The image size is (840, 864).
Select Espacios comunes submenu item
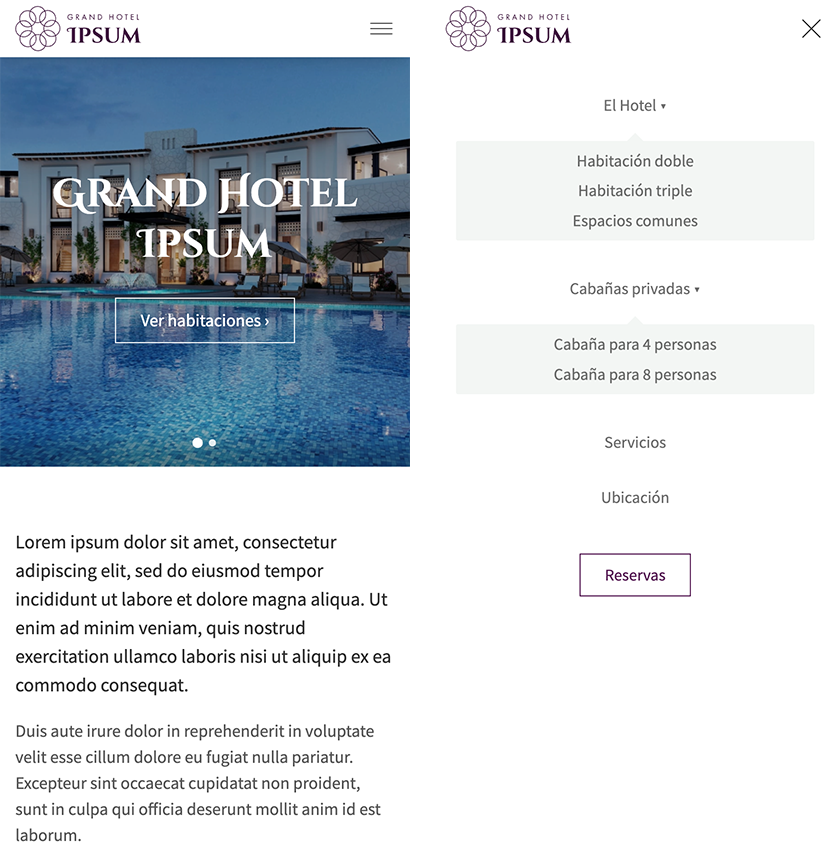635,221
